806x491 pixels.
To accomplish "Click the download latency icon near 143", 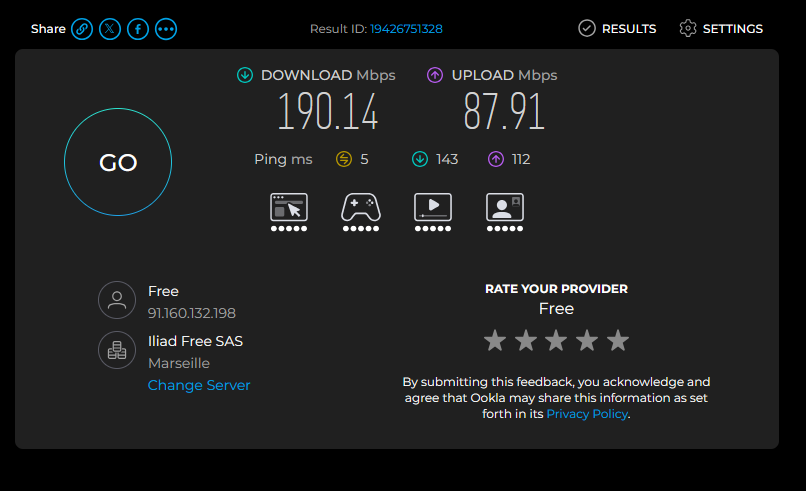I will [x=420, y=159].
